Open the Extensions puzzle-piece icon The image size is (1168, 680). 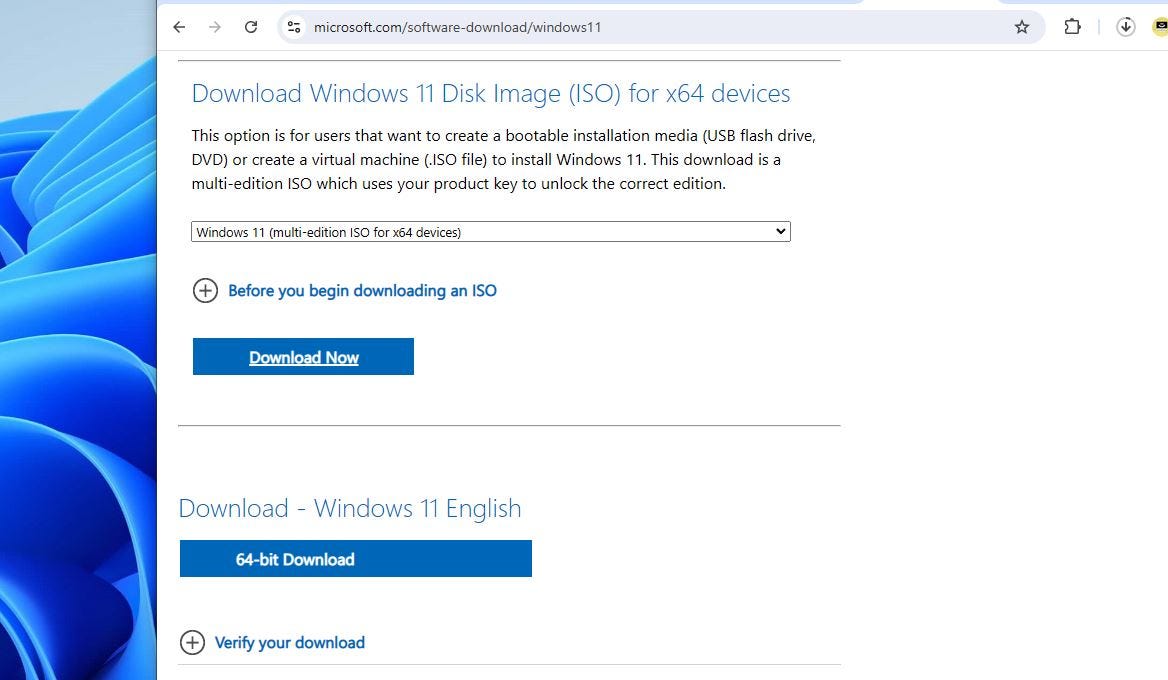[x=1072, y=27]
